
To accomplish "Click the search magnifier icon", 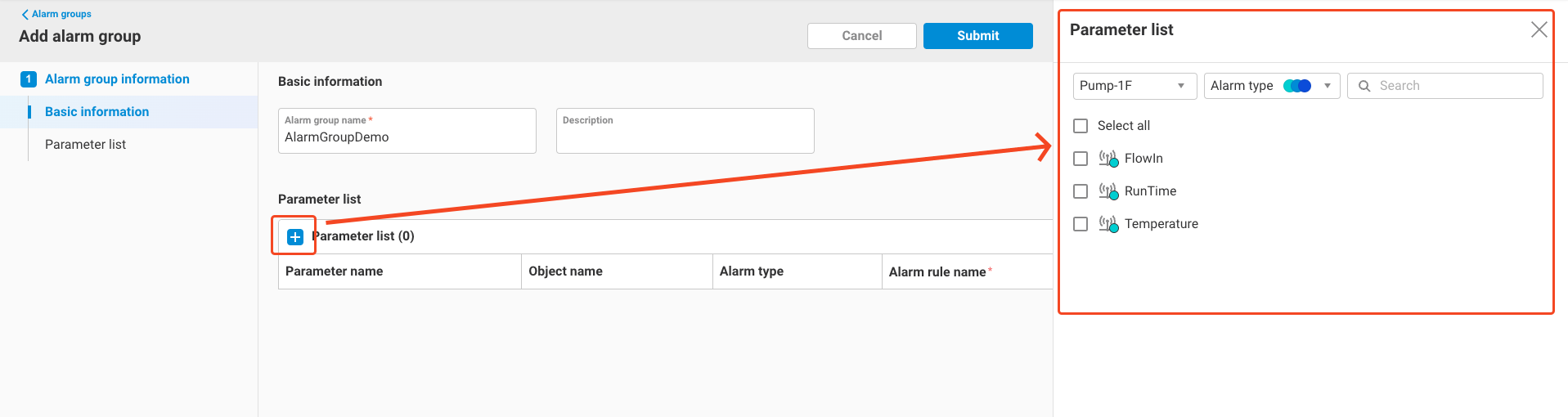I will (x=1364, y=86).
